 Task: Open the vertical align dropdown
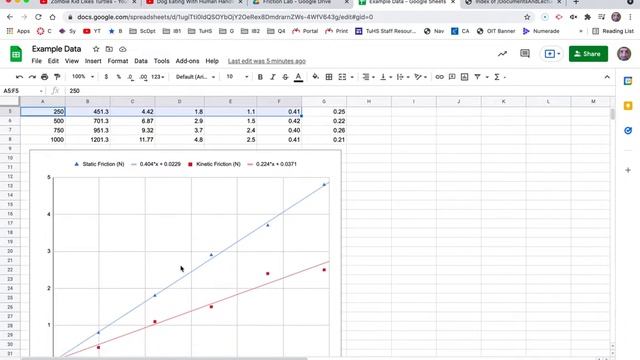385,77
